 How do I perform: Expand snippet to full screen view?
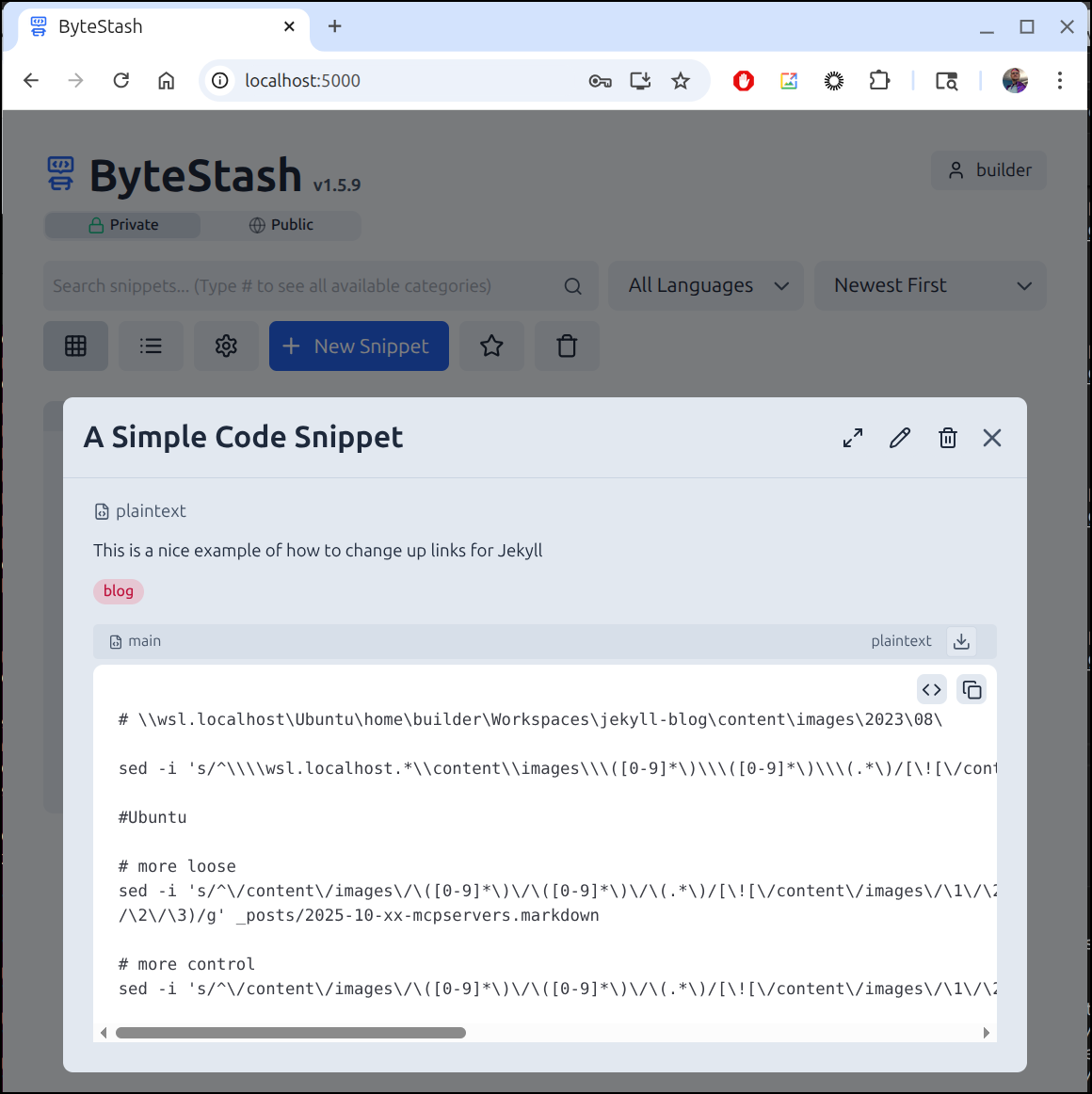point(853,438)
